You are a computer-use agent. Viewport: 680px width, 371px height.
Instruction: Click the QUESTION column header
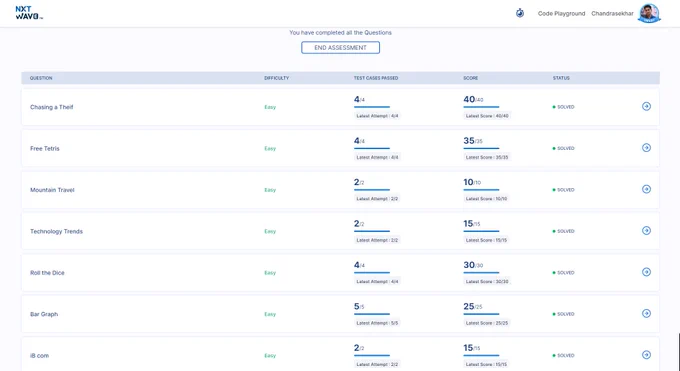41,78
